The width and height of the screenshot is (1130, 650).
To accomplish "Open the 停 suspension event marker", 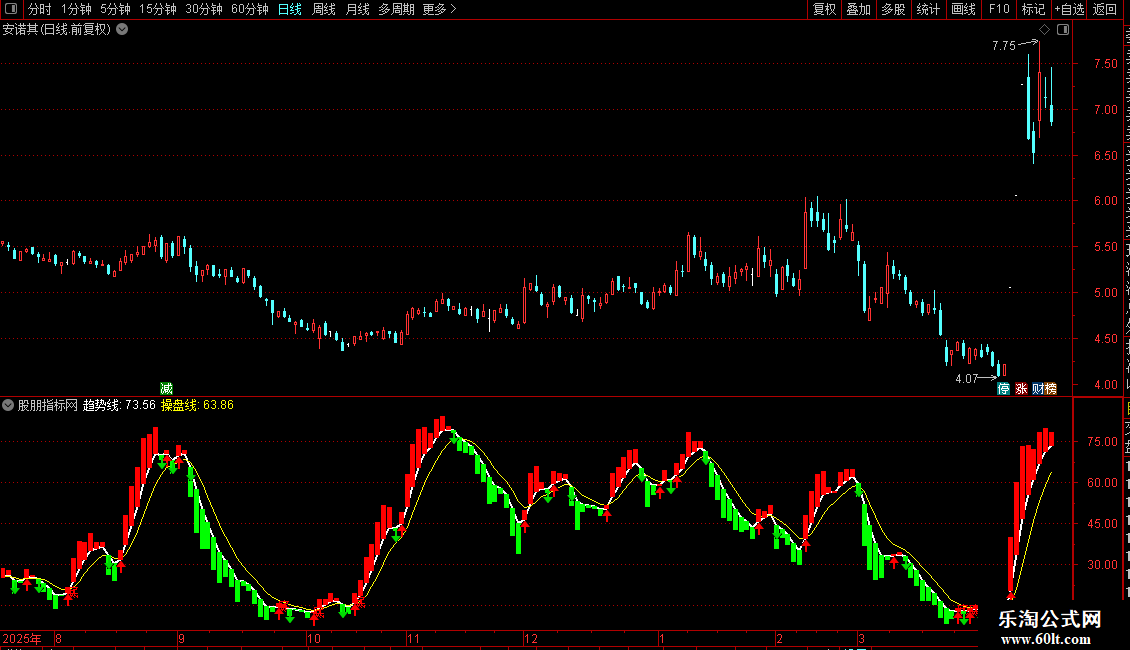I will point(1003,389).
